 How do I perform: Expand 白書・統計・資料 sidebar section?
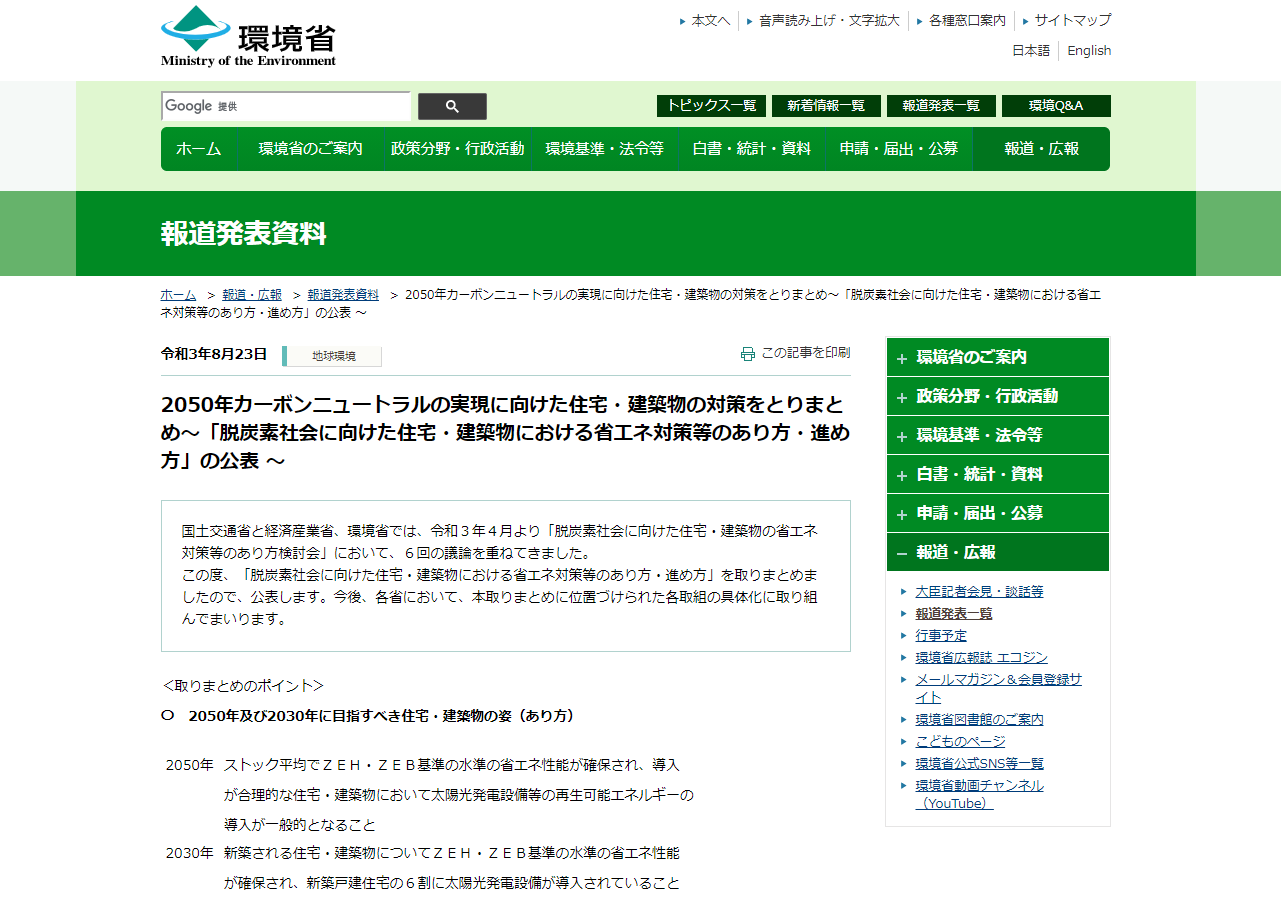(997, 474)
